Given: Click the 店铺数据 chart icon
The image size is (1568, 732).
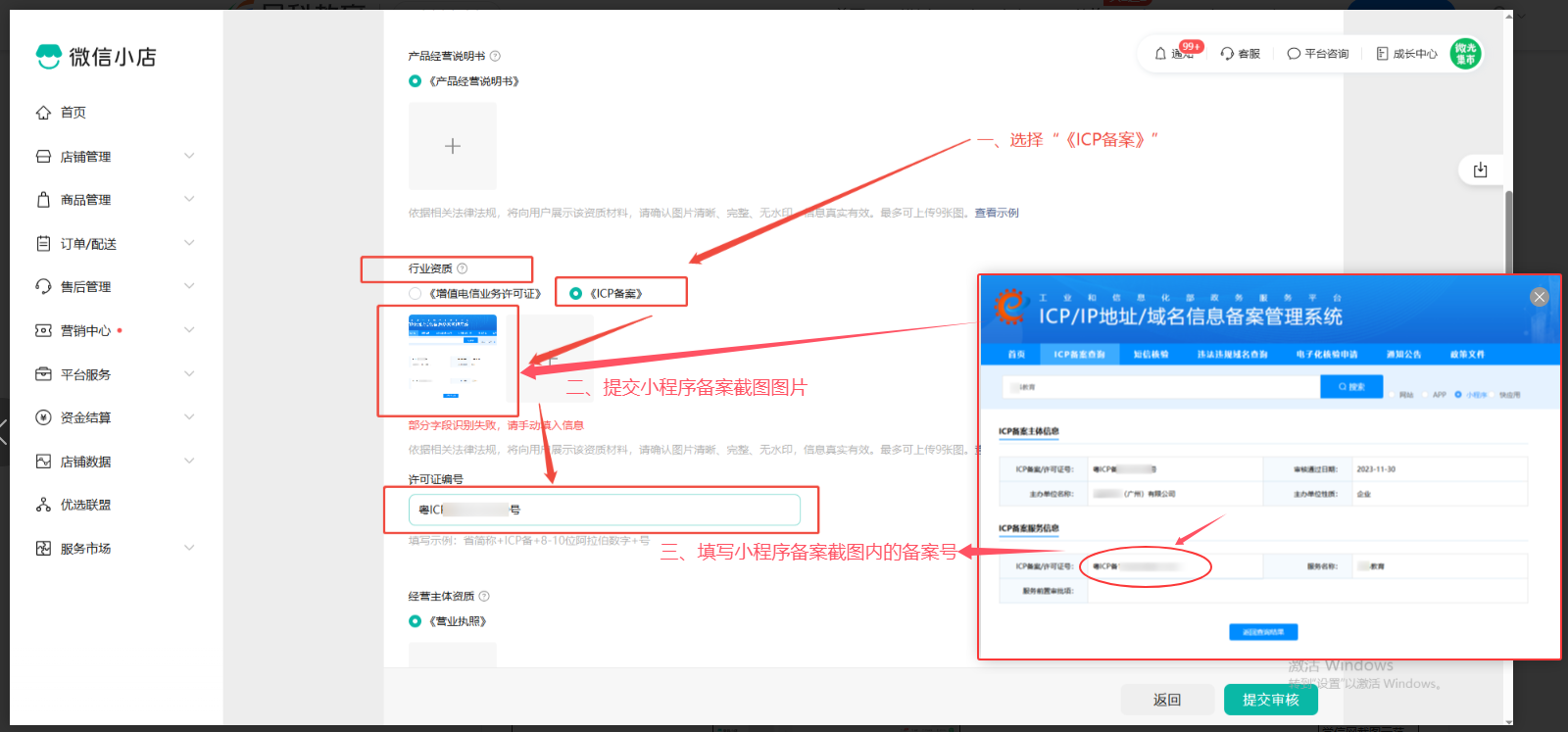Looking at the screenshot, I should click(x=43, y=462).
